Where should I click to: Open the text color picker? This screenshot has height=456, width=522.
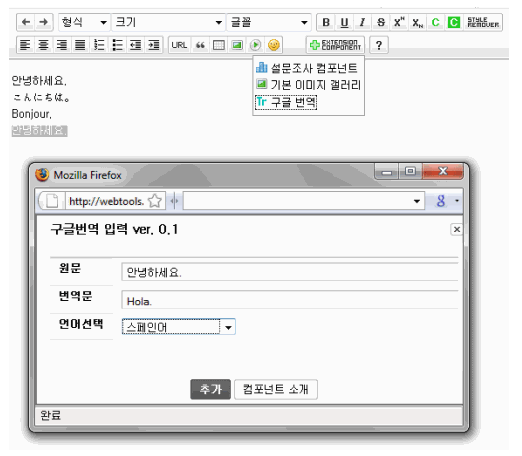tap(435, 22)
